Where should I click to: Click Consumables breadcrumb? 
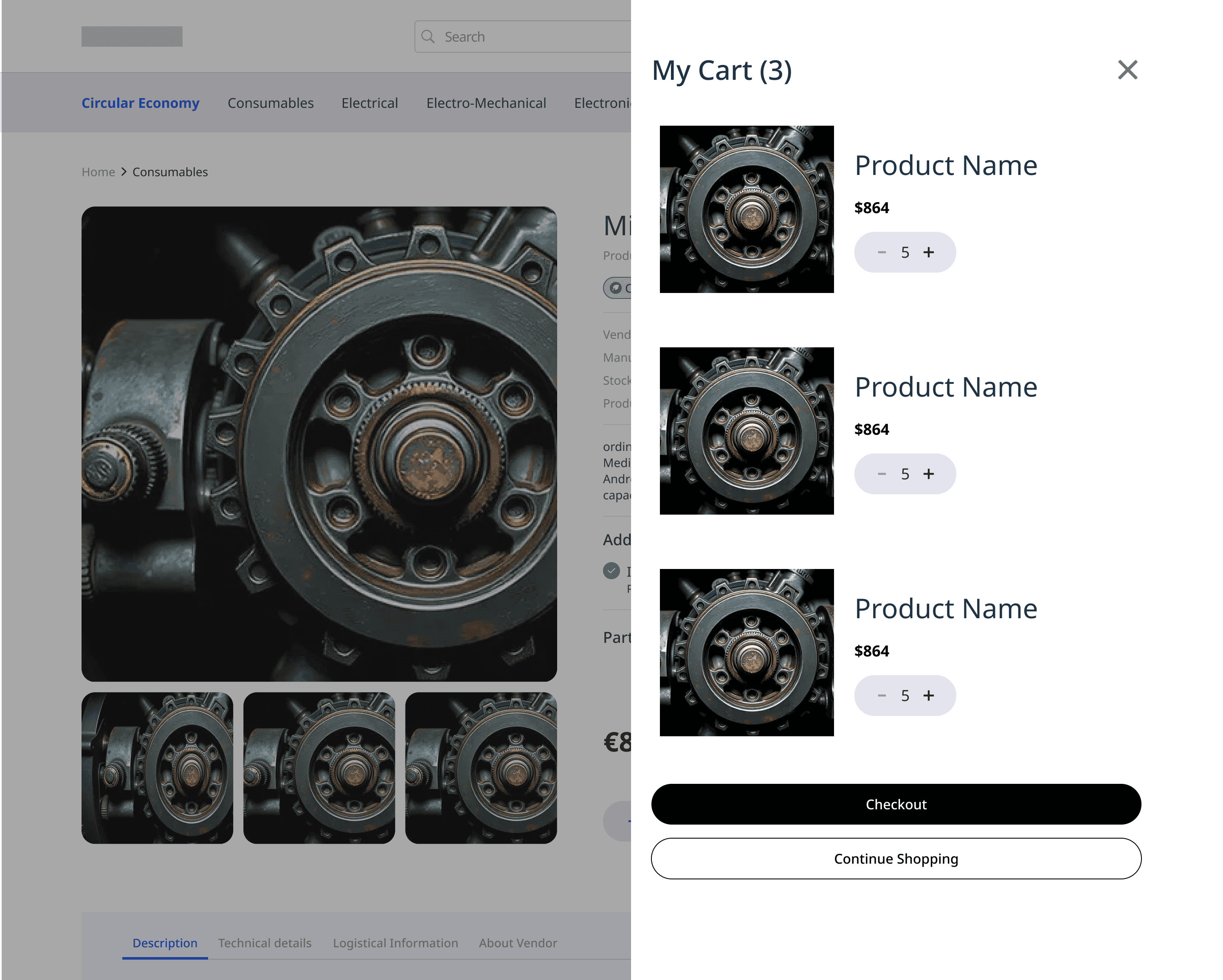click(x=170, y=172)
